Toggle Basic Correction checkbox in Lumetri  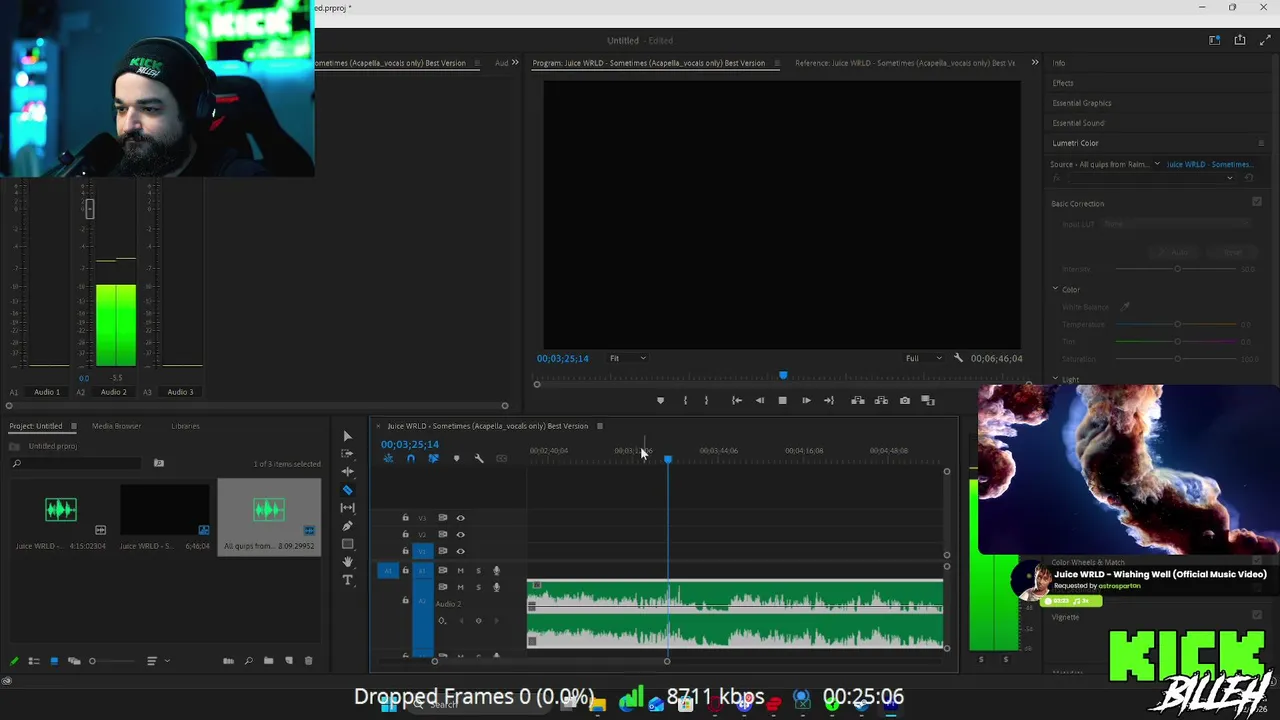pyautogui.click(x=1257, y=202)
